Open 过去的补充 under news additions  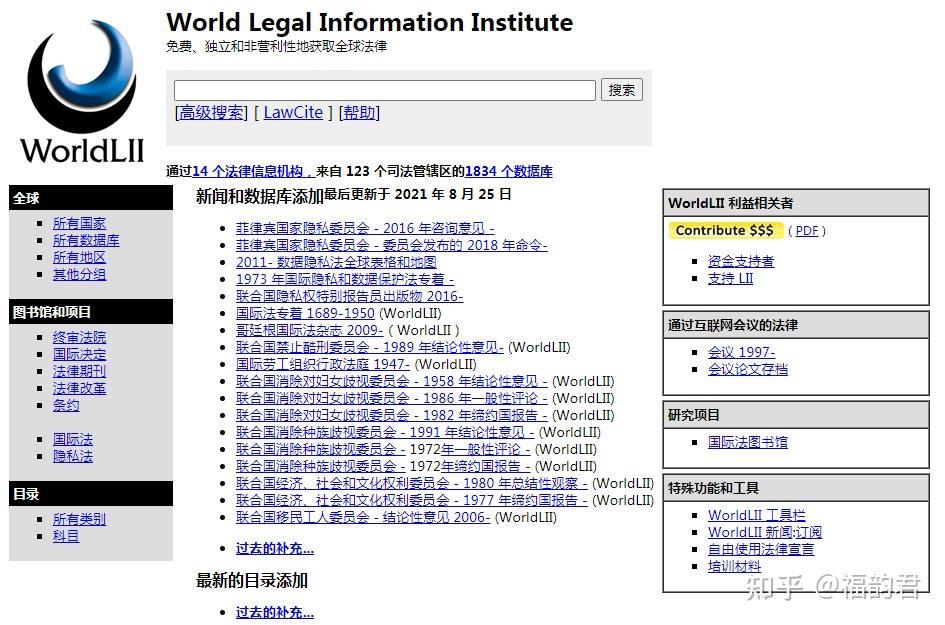[x=273, y=548]
